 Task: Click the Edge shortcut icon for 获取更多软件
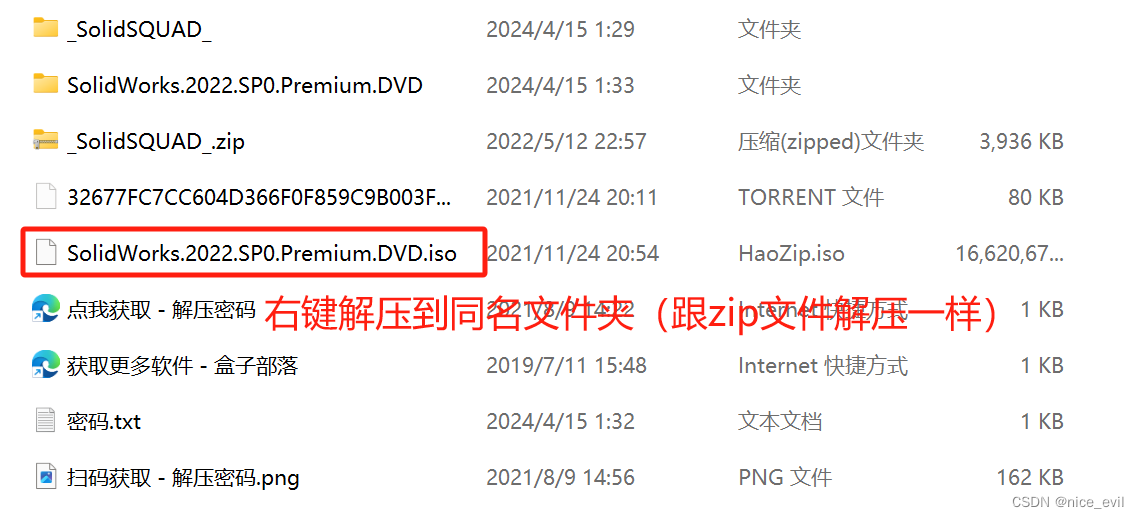[45, 365]
